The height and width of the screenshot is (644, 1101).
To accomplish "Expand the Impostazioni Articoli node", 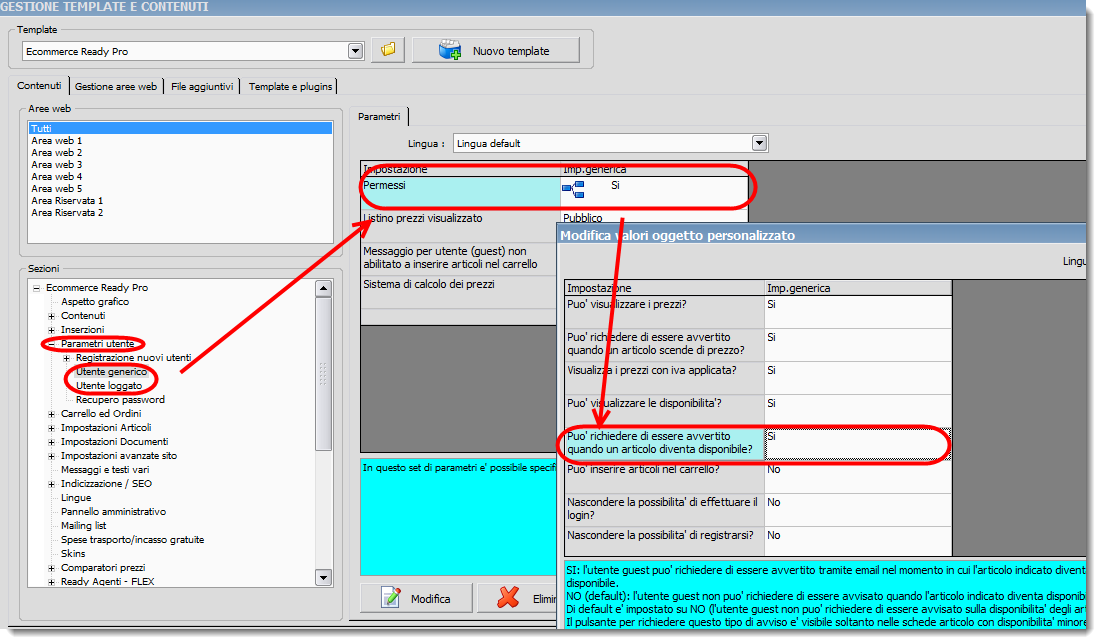I will 51,428.
